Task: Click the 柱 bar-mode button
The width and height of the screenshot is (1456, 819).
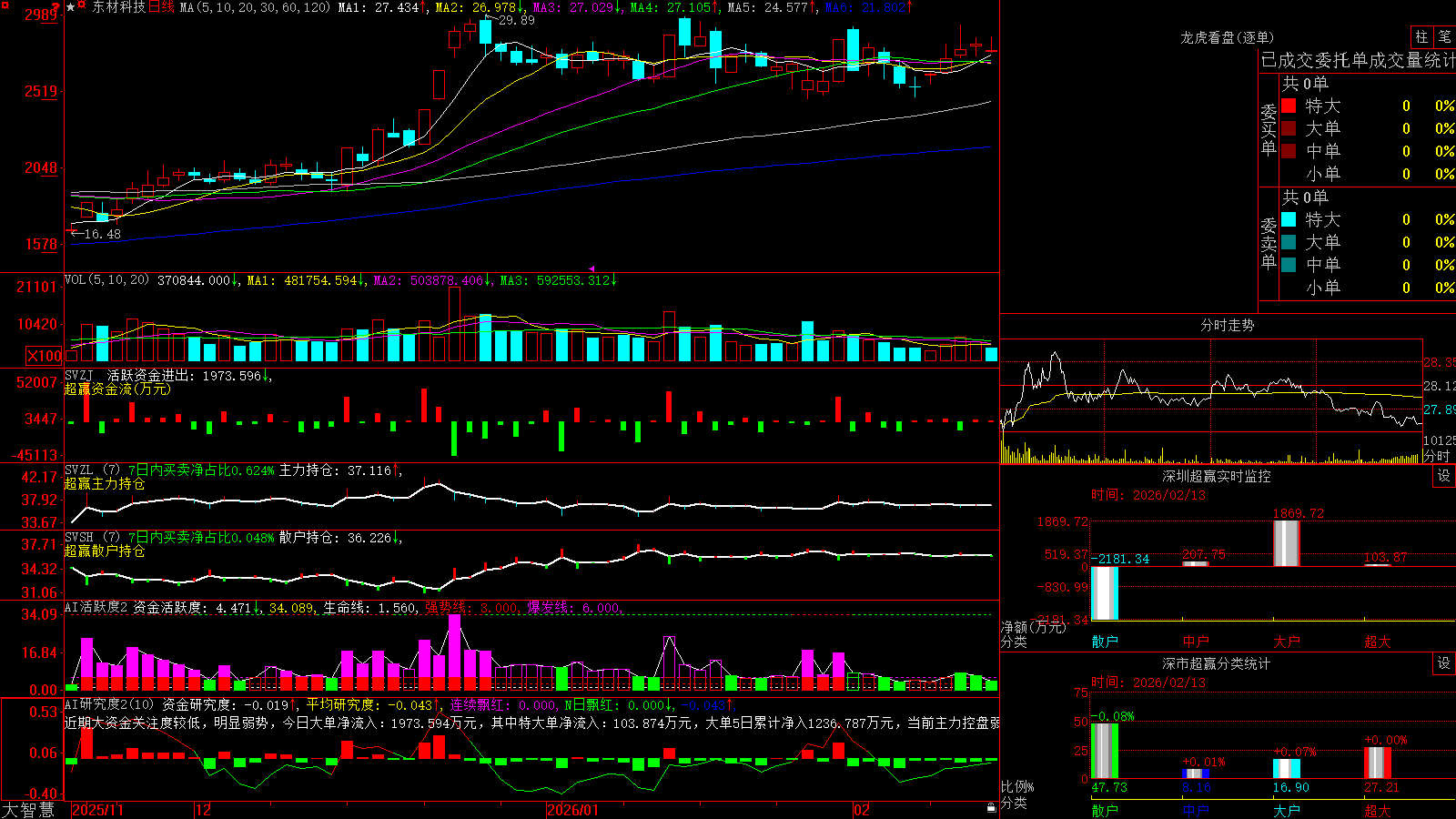Action: pyautogui.click(x=1421, y=36)
